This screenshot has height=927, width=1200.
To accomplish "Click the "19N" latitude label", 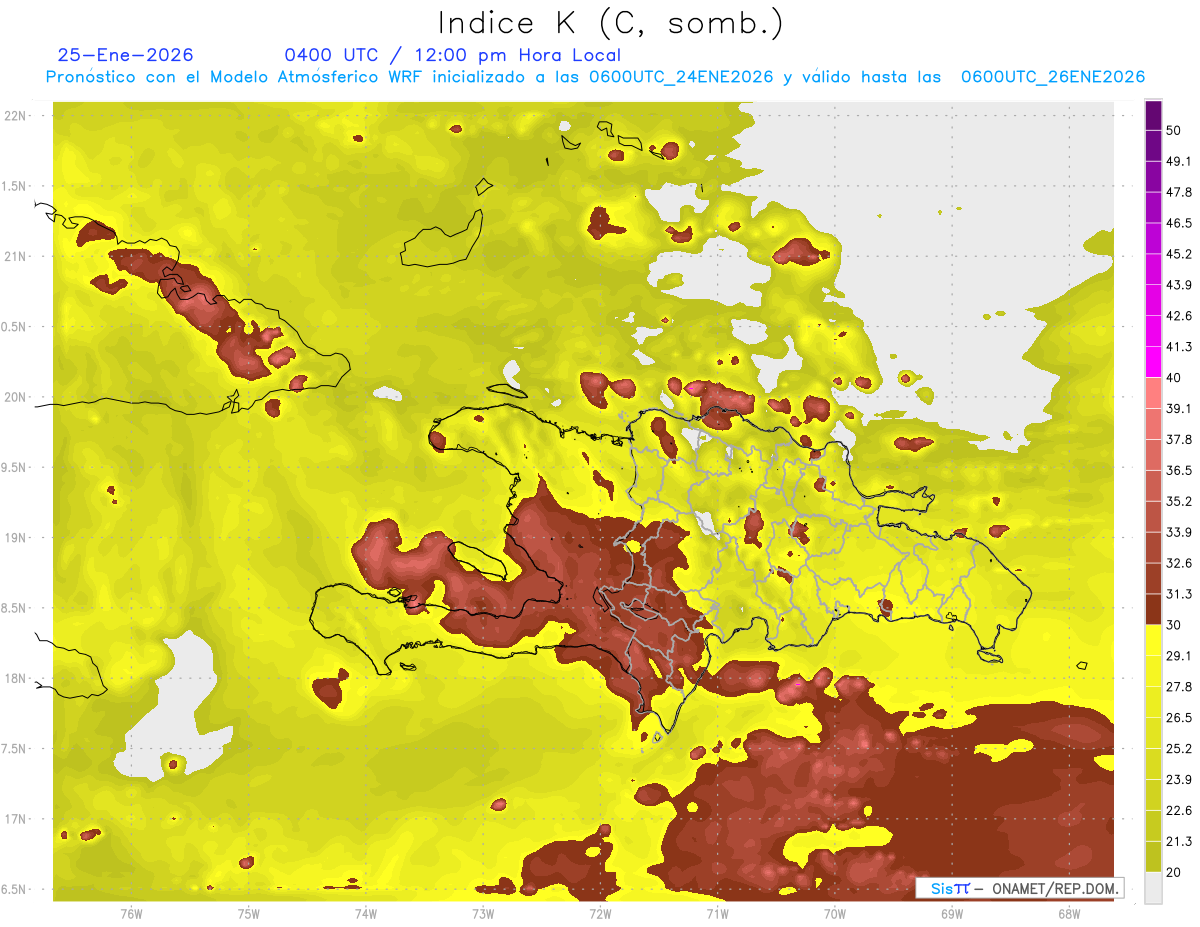I will [x=16, y=537].
